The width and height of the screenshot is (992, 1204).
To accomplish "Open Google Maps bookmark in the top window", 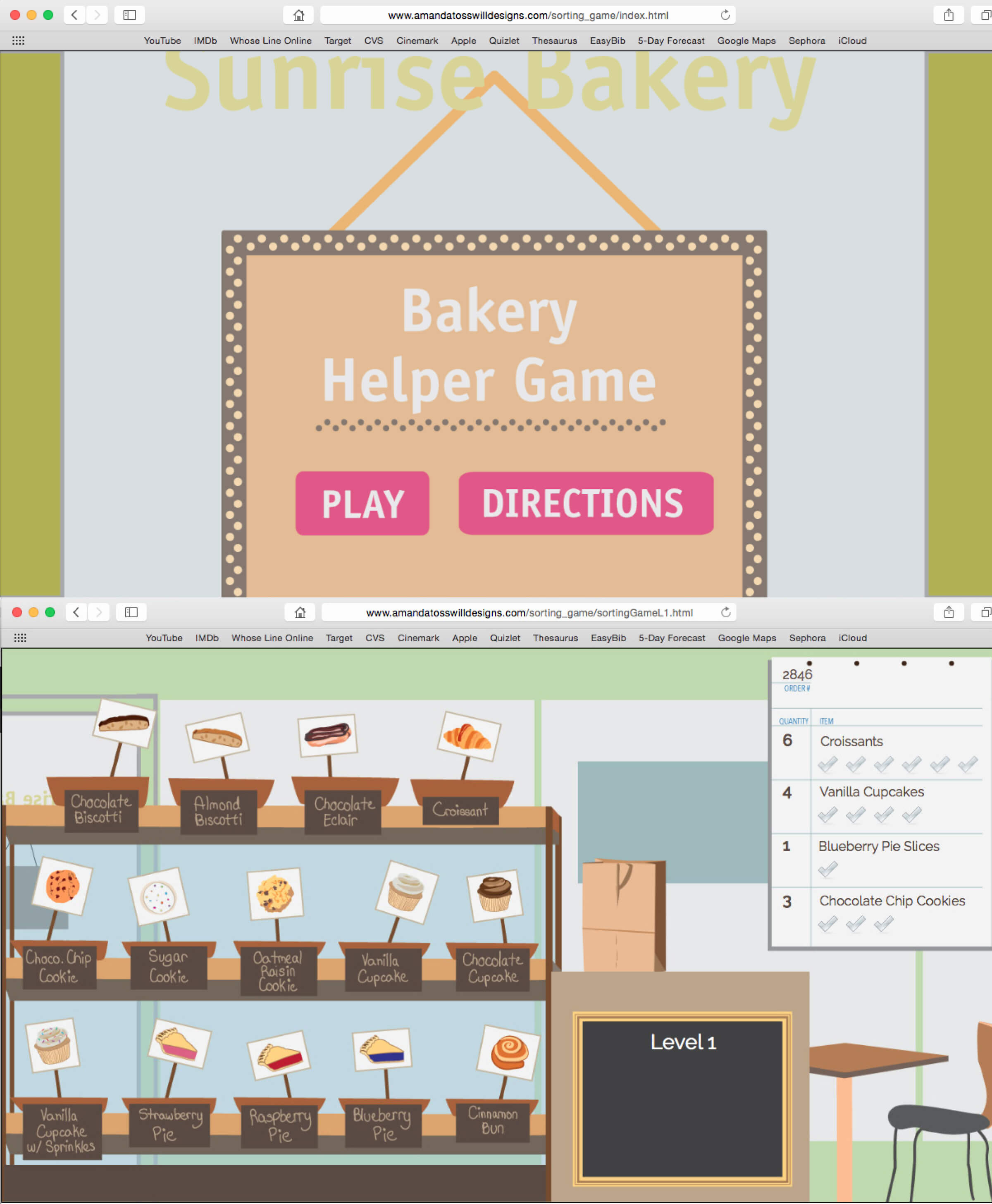I will [746, 41].
